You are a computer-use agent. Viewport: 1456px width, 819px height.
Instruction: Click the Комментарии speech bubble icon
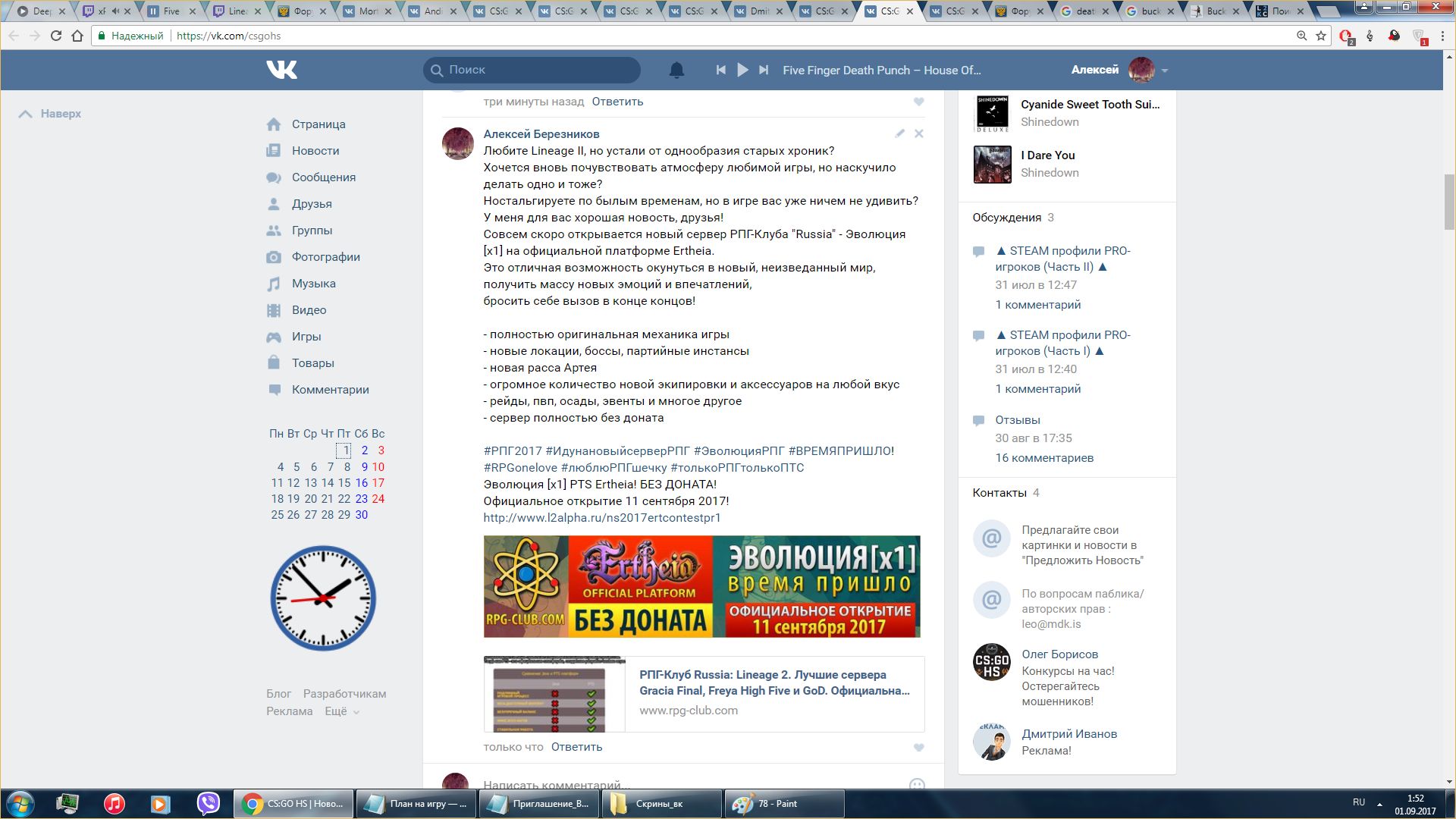[274, 390]
